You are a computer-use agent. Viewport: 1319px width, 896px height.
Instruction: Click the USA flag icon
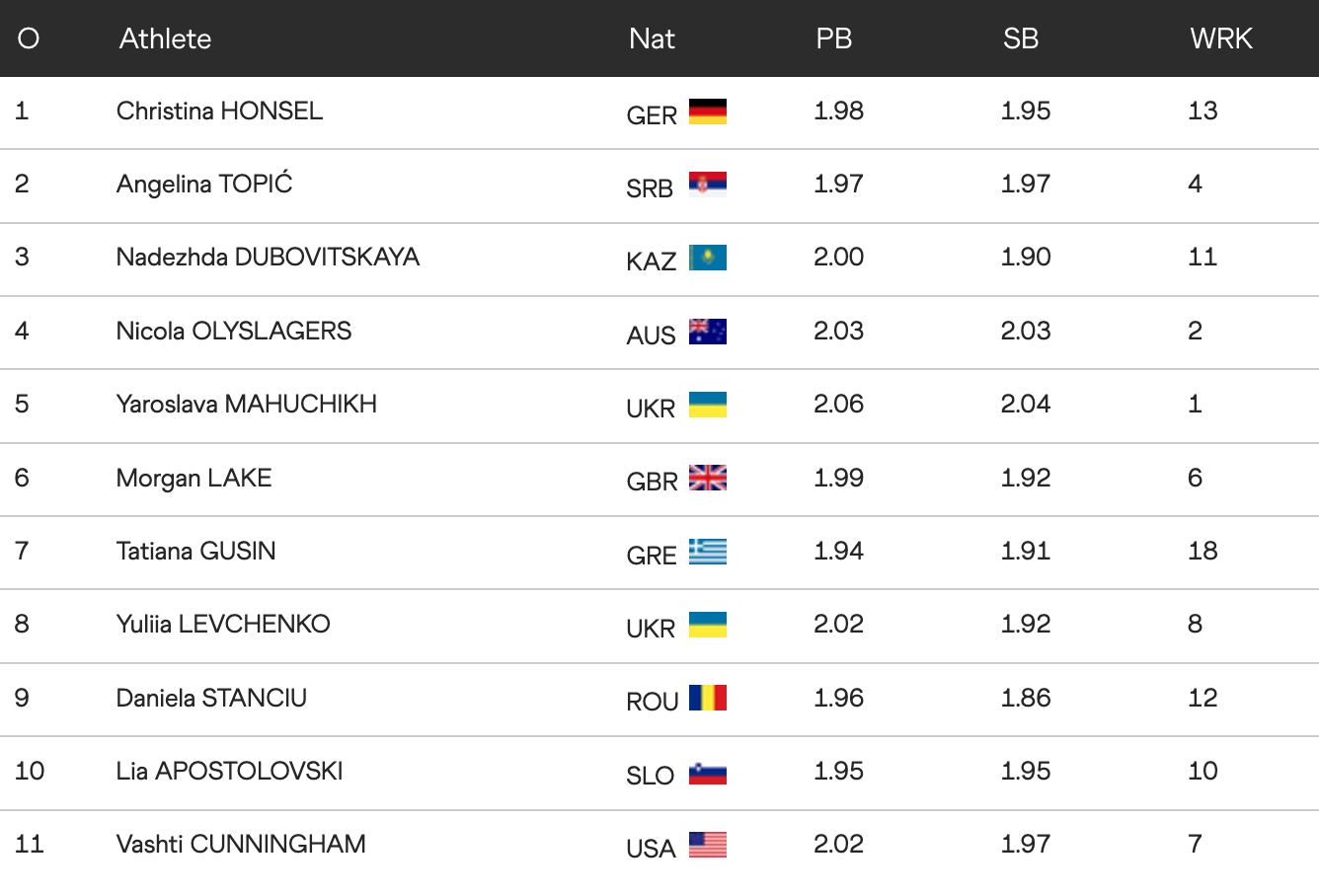tap(707, 845)
